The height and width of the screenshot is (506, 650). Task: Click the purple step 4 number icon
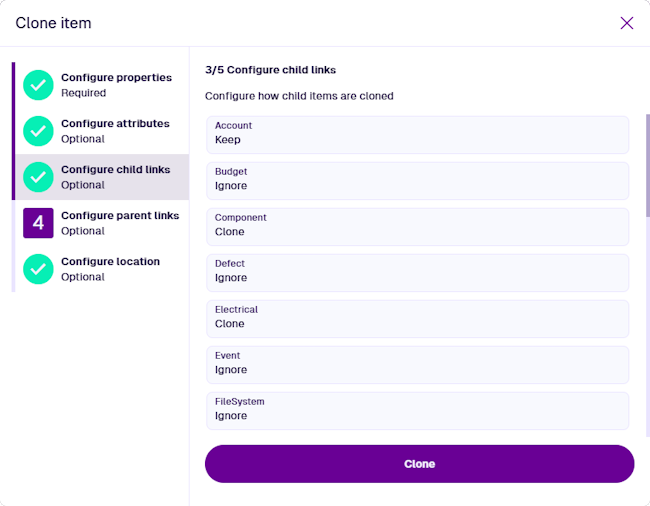[38, 223]
